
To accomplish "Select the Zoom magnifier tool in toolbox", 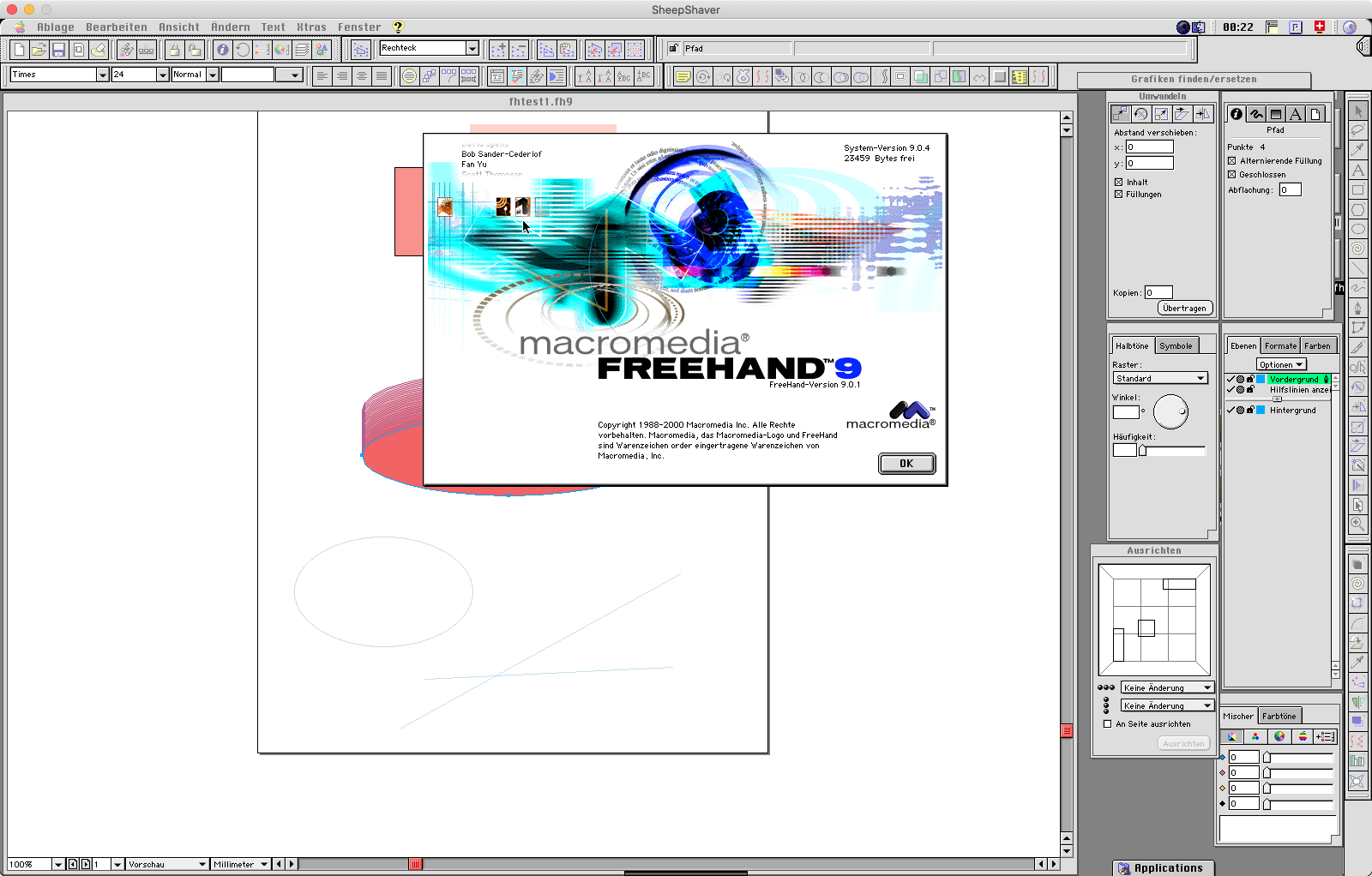I will click(1358, 524).
